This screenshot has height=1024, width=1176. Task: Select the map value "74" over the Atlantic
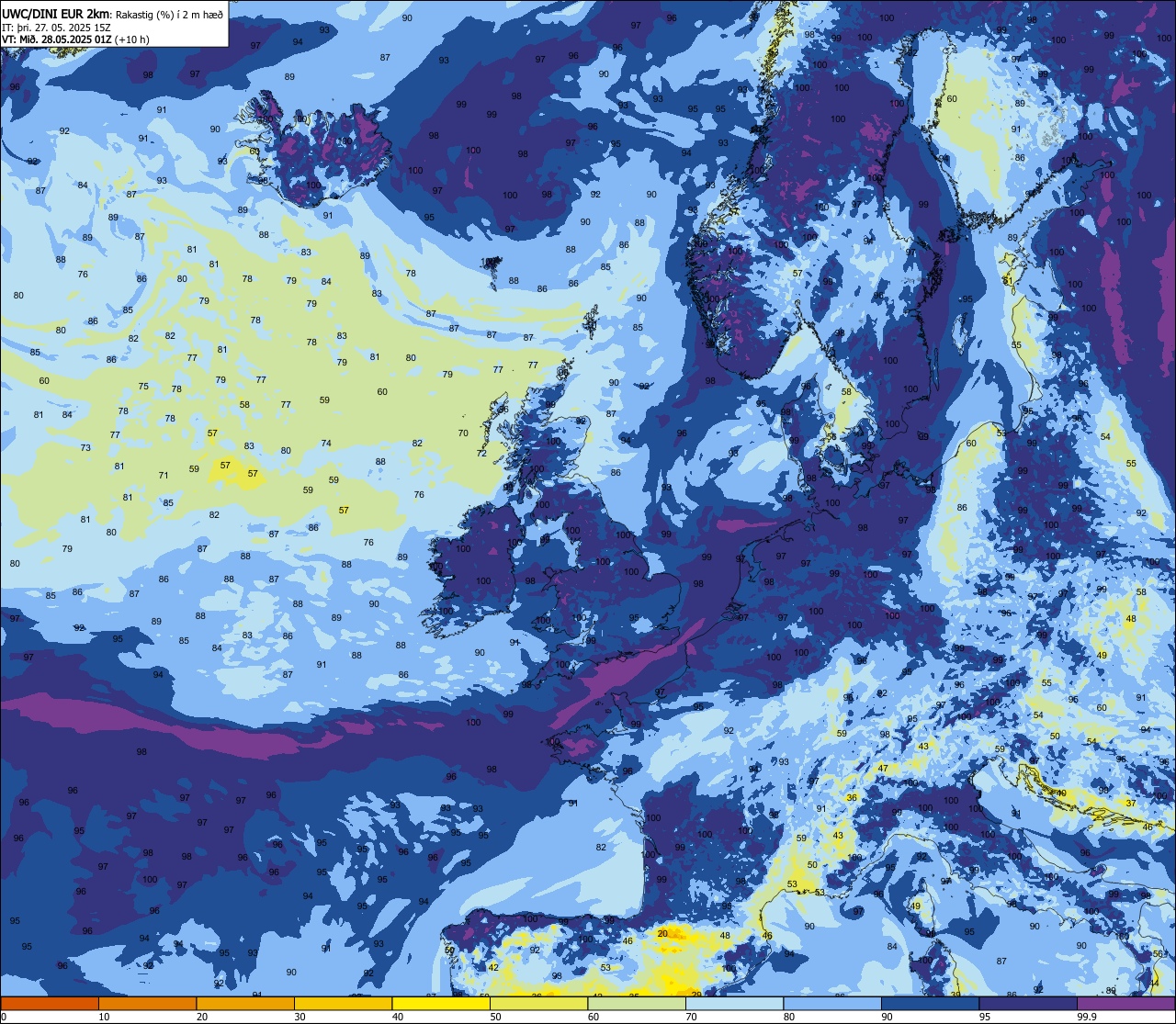pos(326,443)
